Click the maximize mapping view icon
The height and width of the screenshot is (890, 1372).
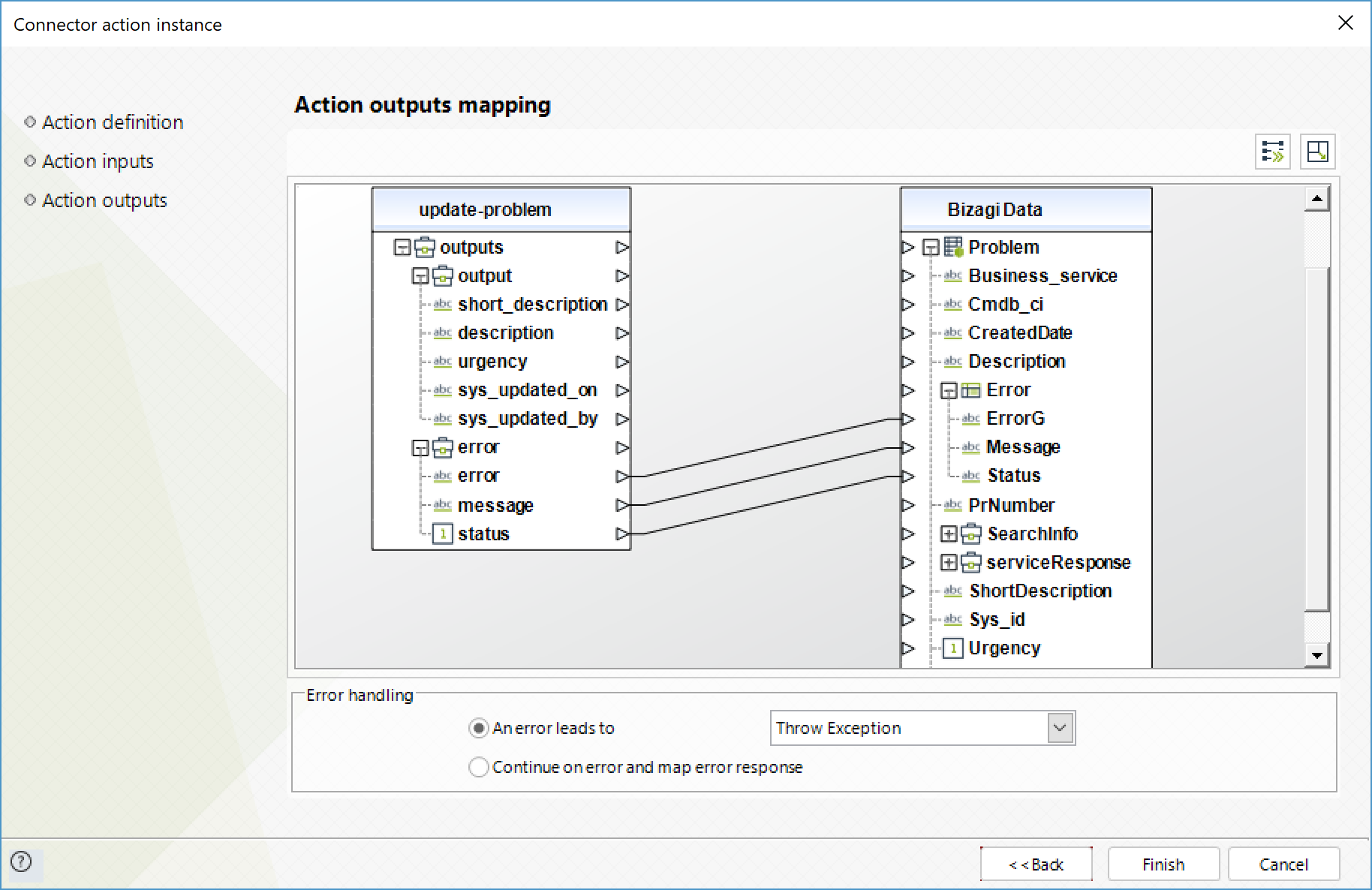1318,152
